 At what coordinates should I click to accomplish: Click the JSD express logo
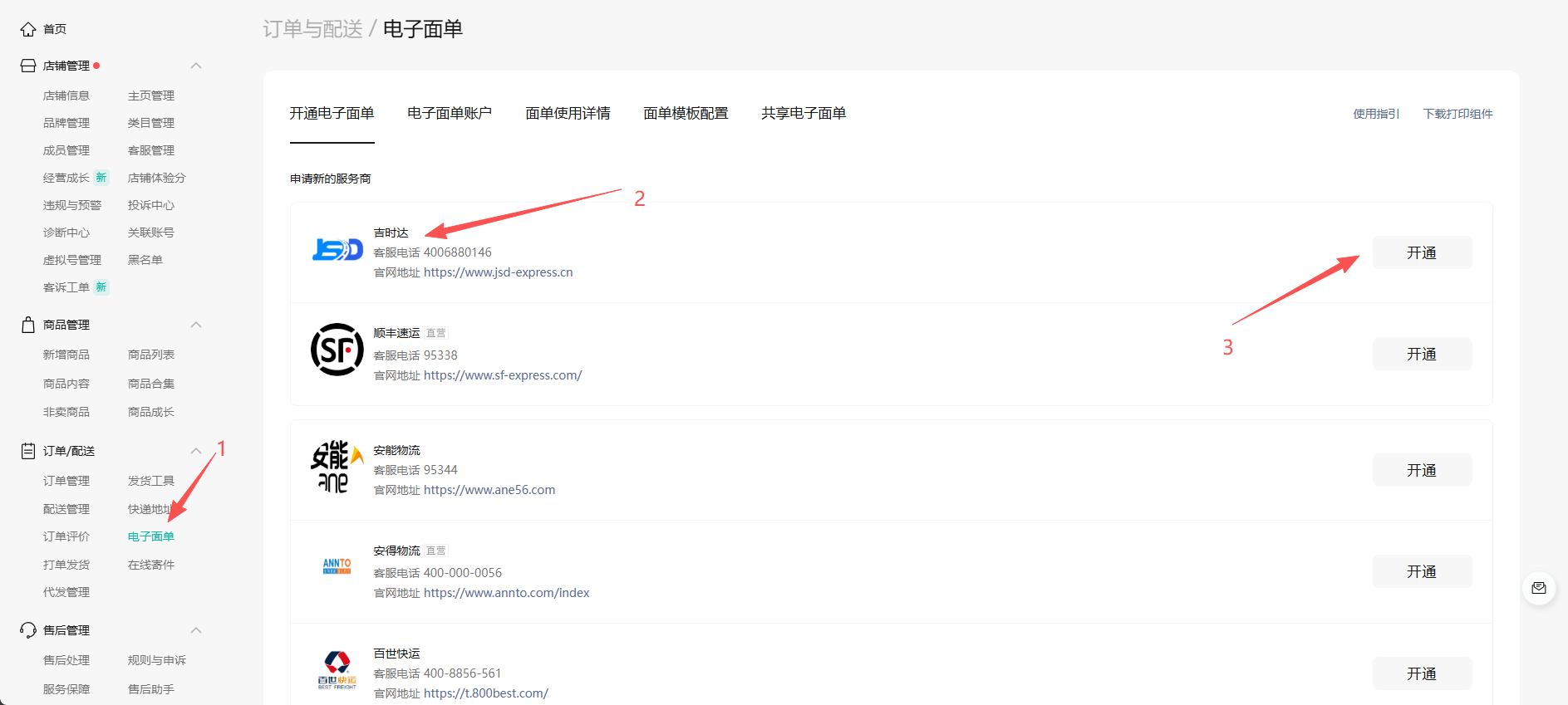(337, 249)
